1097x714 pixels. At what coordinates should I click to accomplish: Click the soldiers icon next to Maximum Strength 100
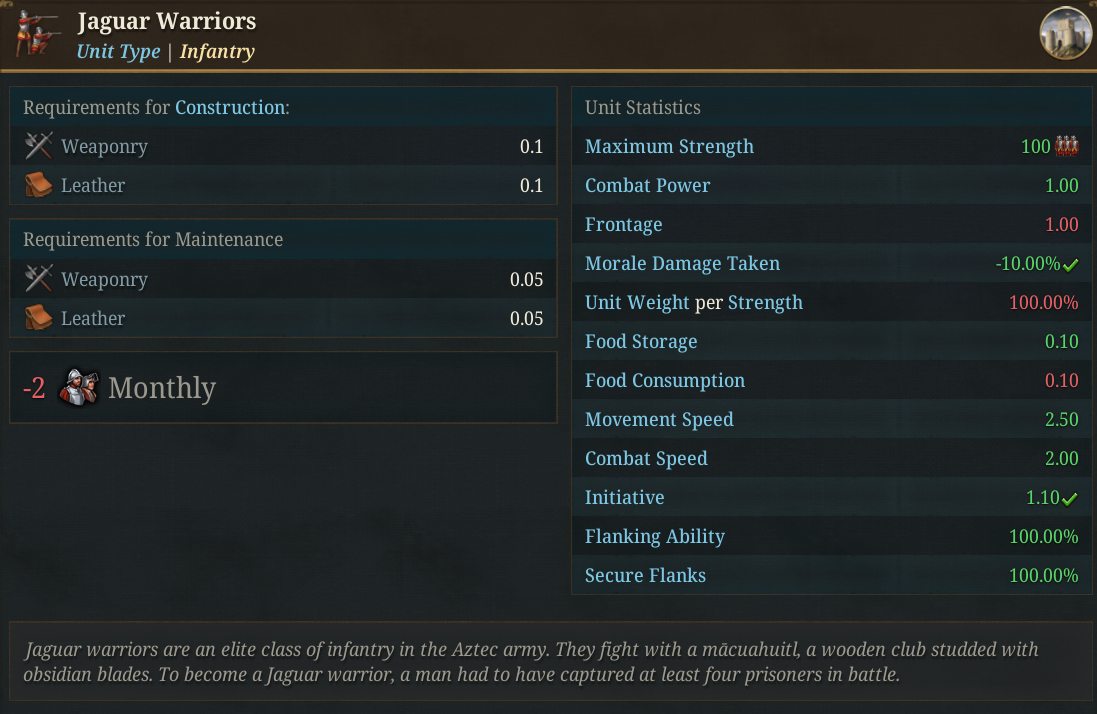click(1067, 146)
